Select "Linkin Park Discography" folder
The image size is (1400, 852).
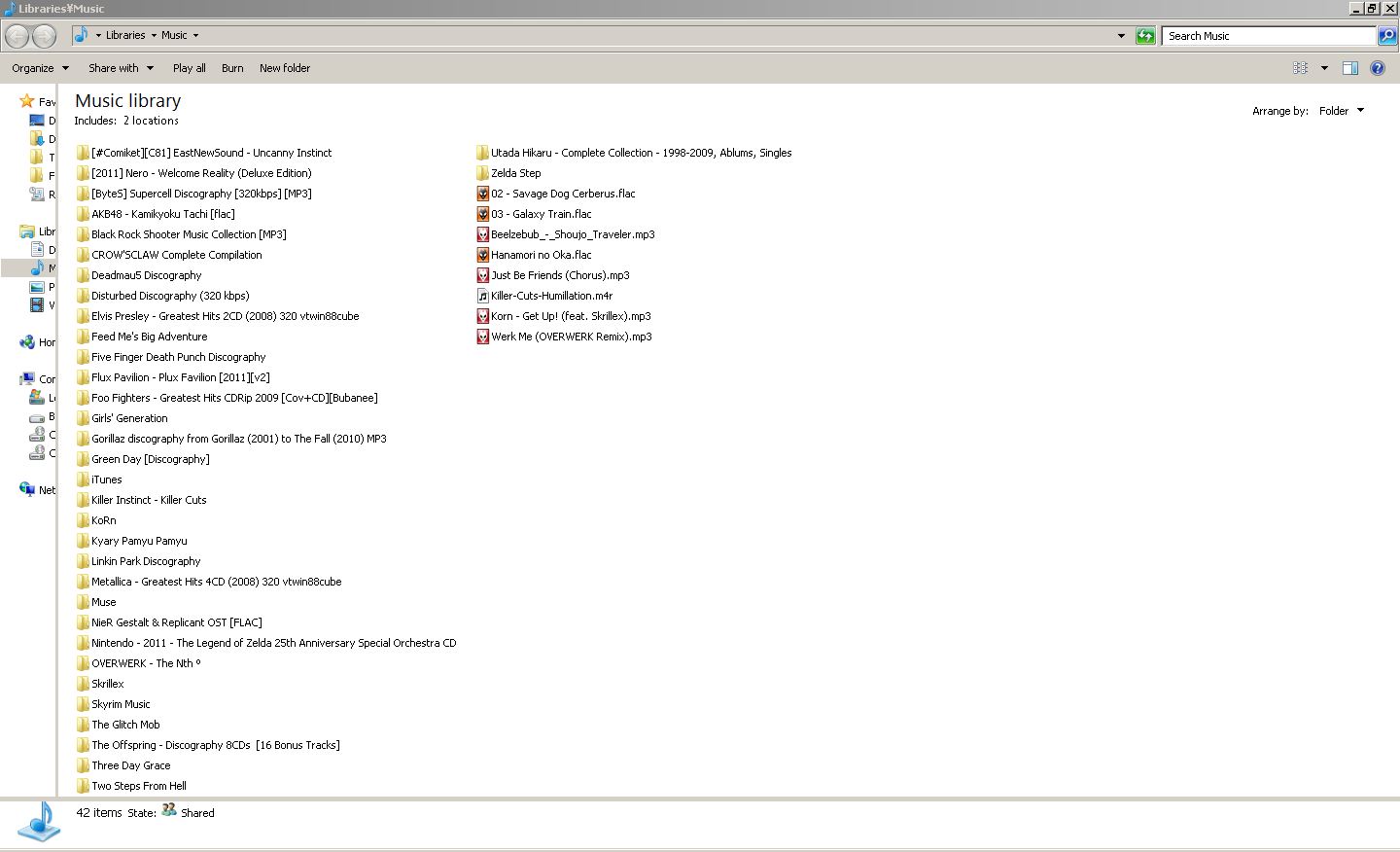point(139,561)
